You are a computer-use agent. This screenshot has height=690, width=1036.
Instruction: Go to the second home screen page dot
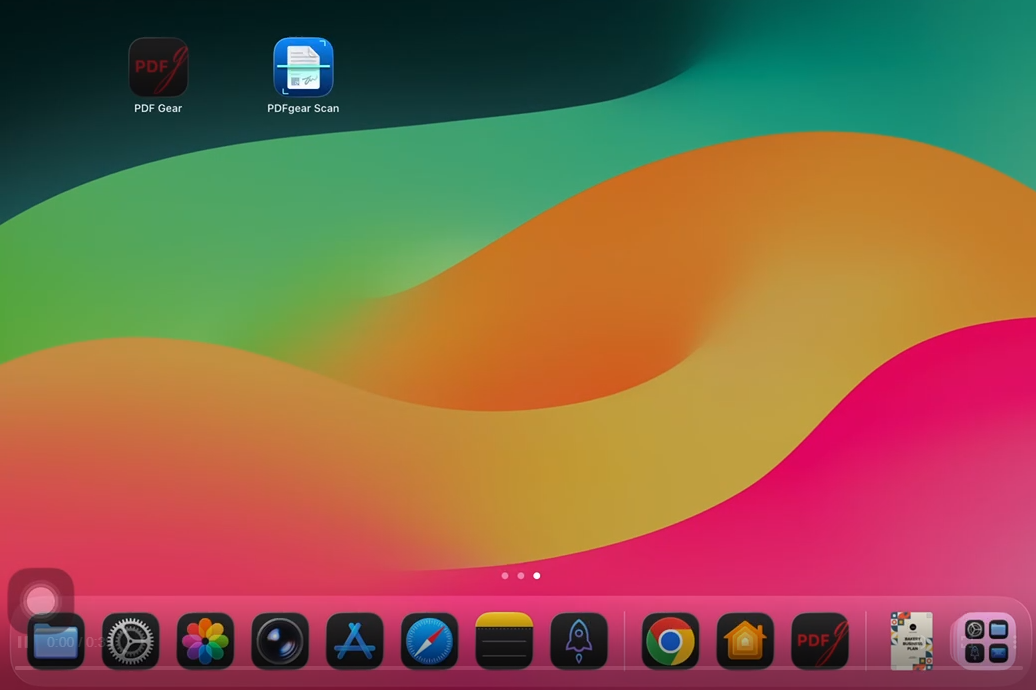(x=521, y=576)
